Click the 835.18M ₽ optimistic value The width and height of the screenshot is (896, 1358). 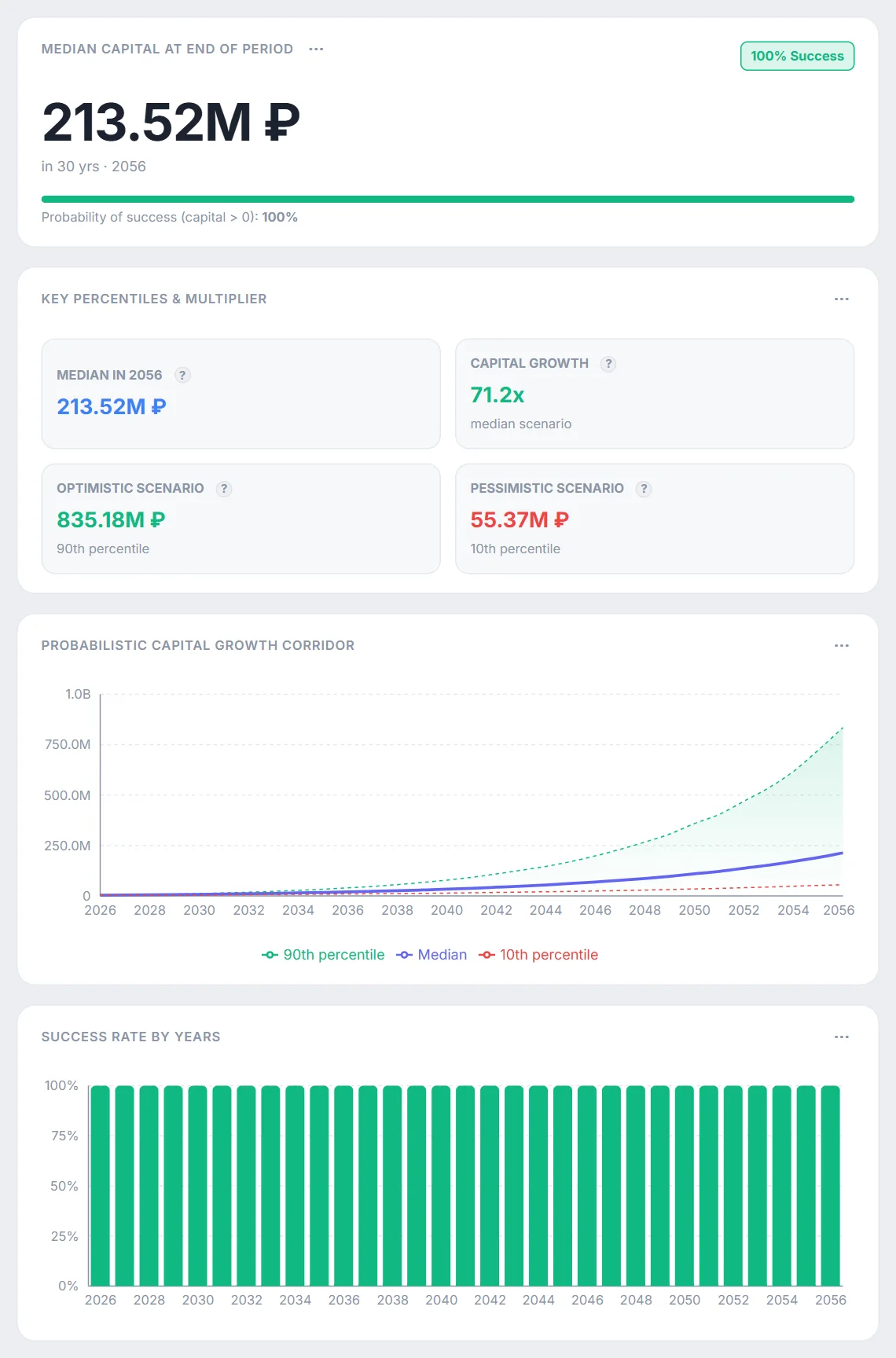click(x=111, y=519)
